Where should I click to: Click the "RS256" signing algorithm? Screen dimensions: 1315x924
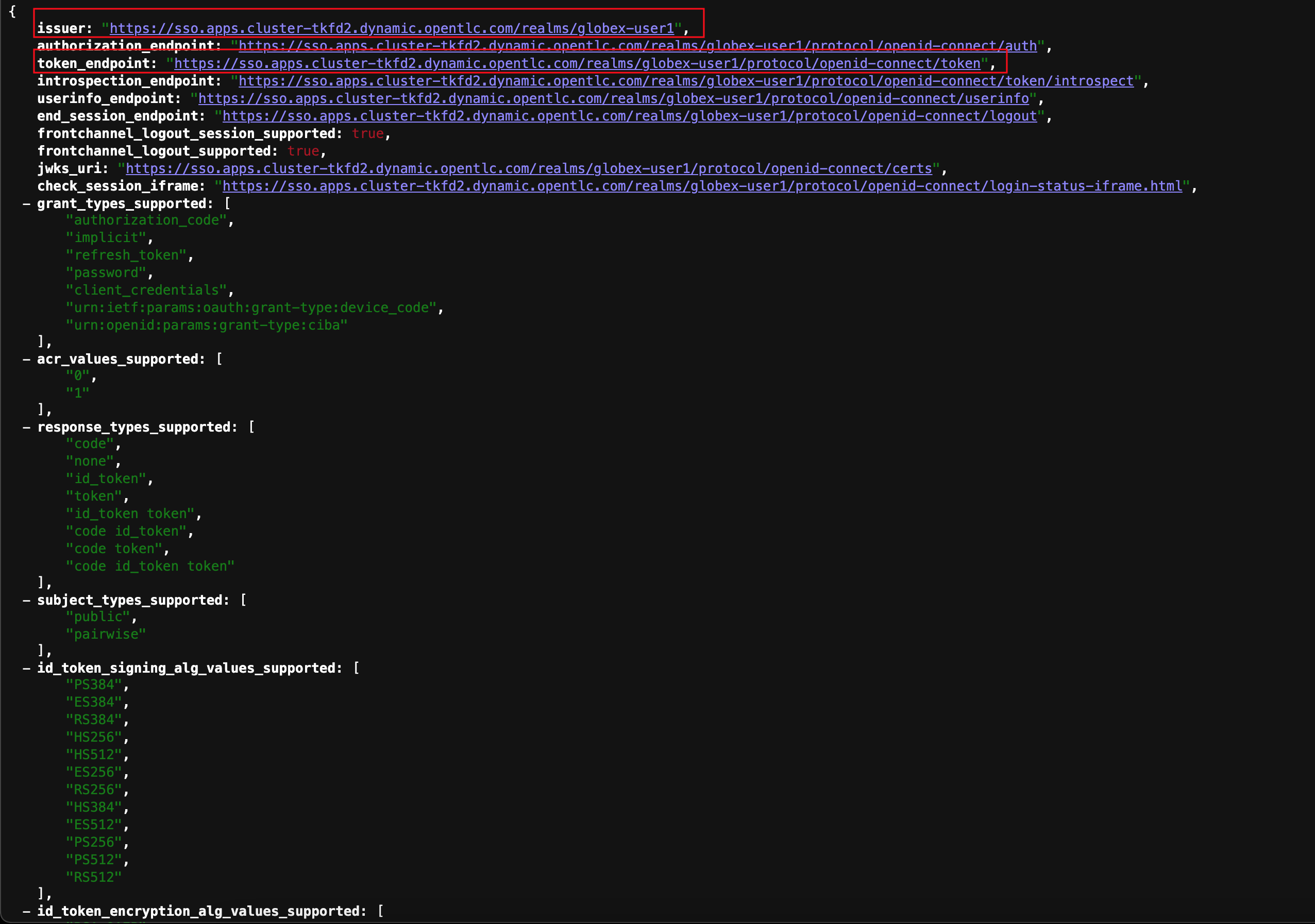click(x=94, y=790)
